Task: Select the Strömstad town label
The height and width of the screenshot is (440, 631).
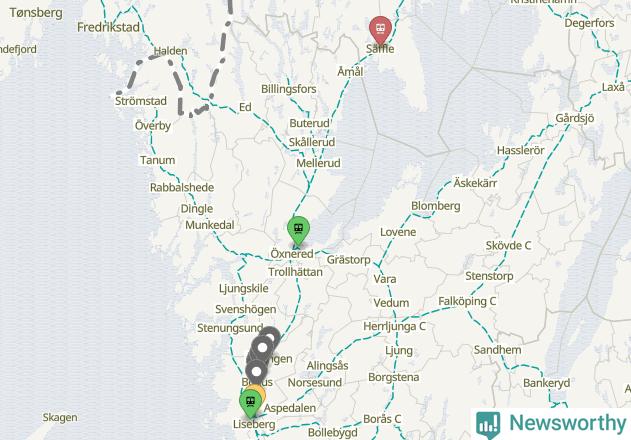Action: (141, 101)
